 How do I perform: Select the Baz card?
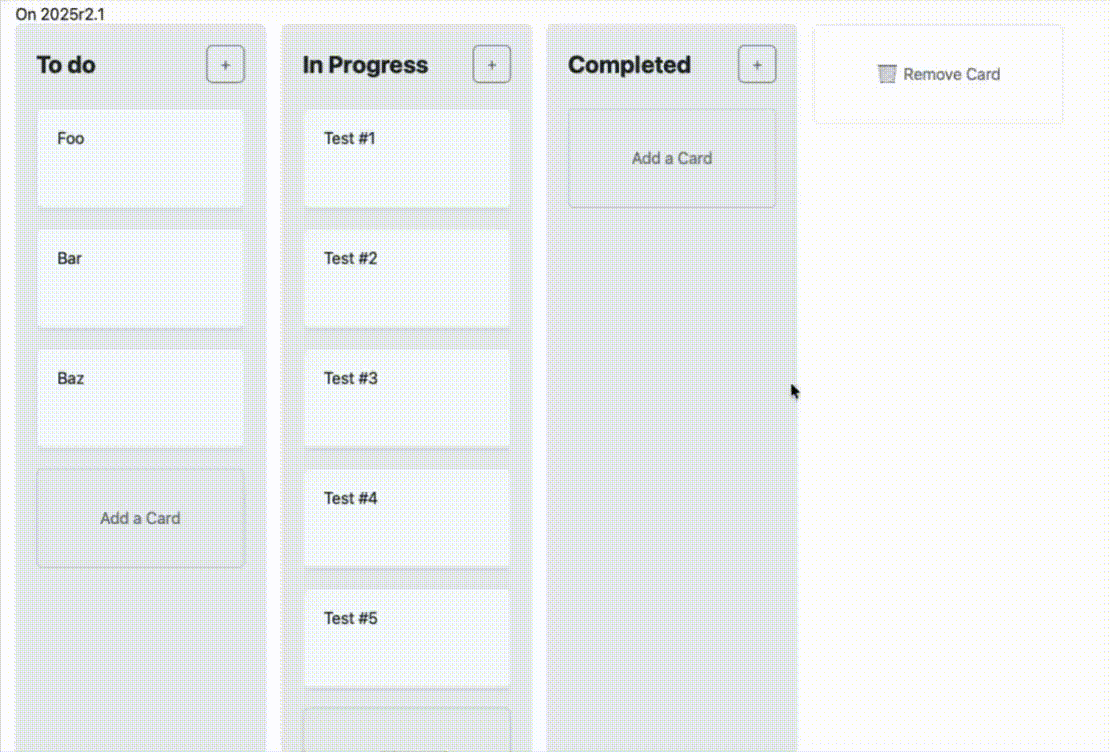point(140,398)
